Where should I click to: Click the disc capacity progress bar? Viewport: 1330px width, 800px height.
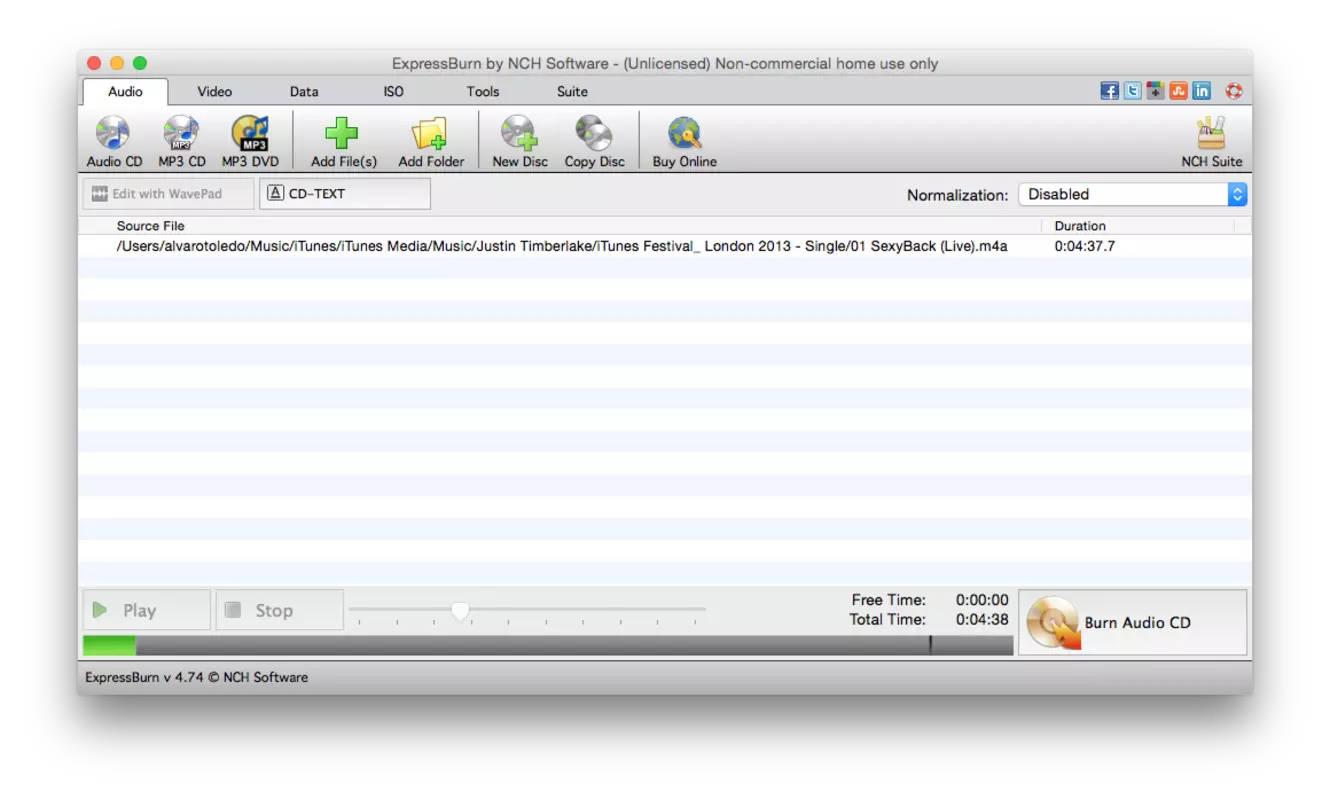click(548, 646)
